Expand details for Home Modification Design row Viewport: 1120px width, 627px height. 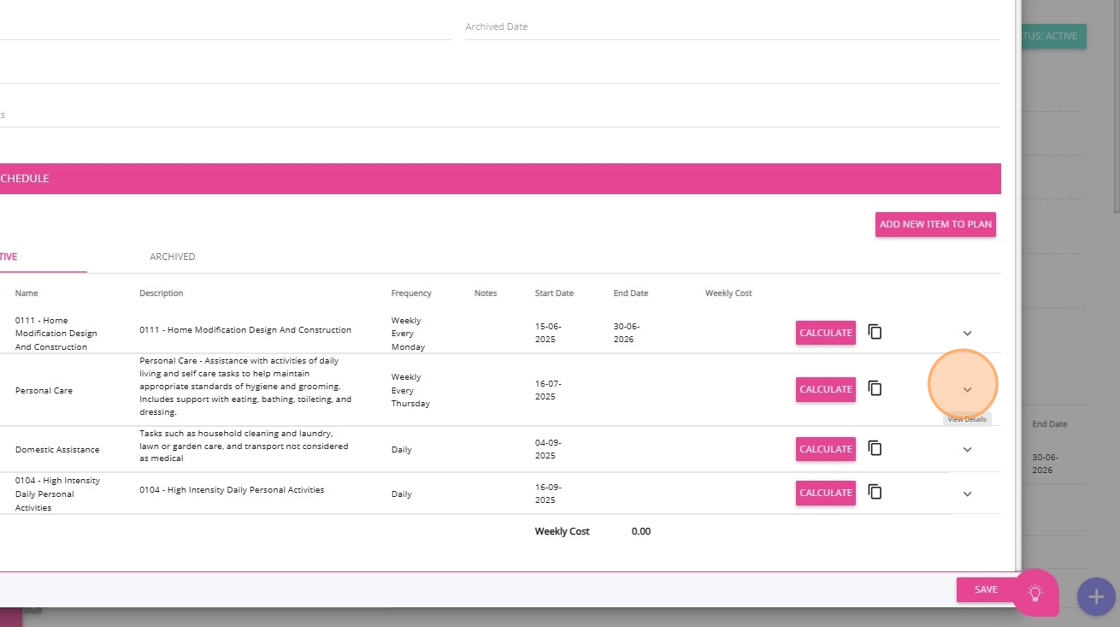coord(967,333)
